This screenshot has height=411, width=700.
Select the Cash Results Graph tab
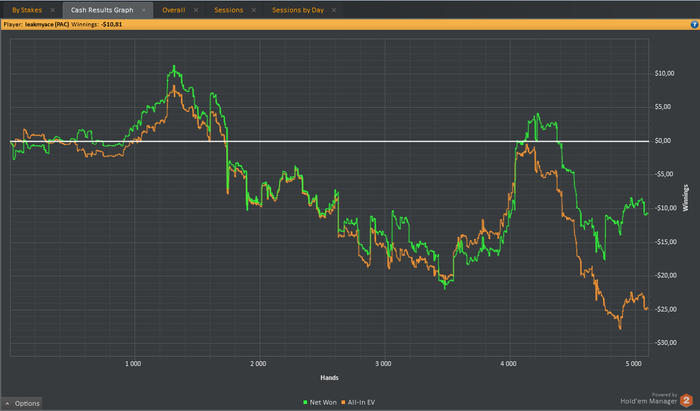click(102, 10)
